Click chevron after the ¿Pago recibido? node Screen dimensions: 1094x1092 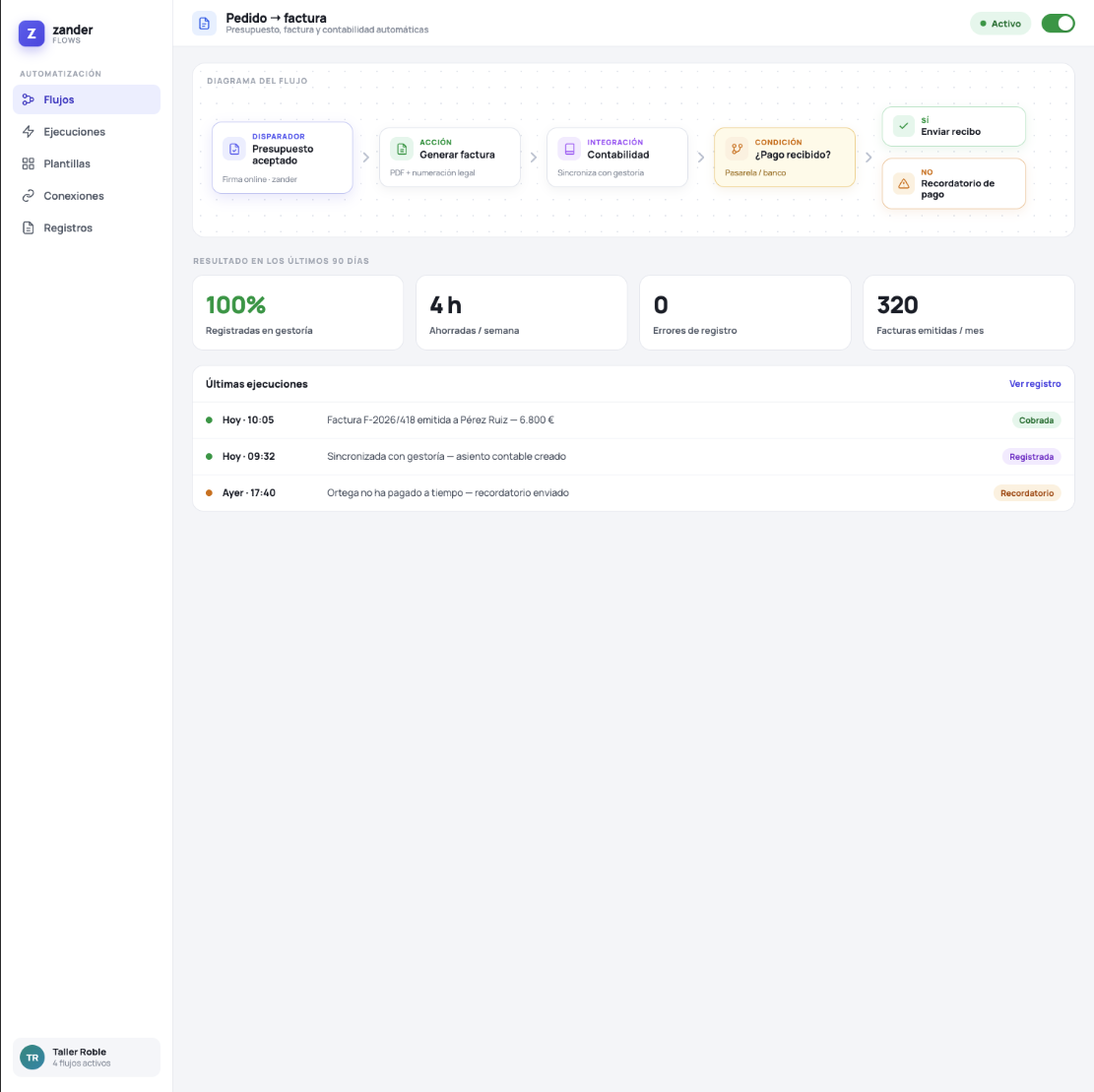pyautogui.click(x=869, y=158)
